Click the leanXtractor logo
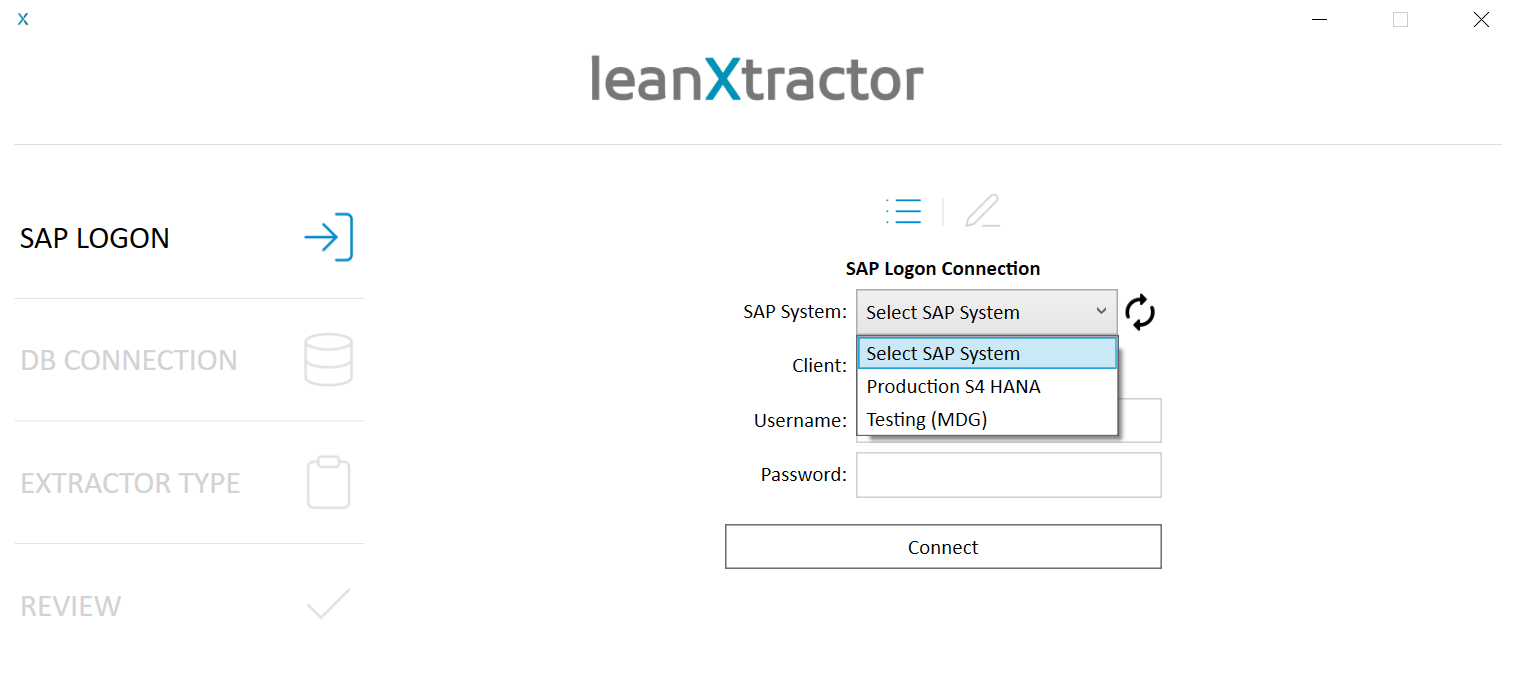 (x=757, y=78)
